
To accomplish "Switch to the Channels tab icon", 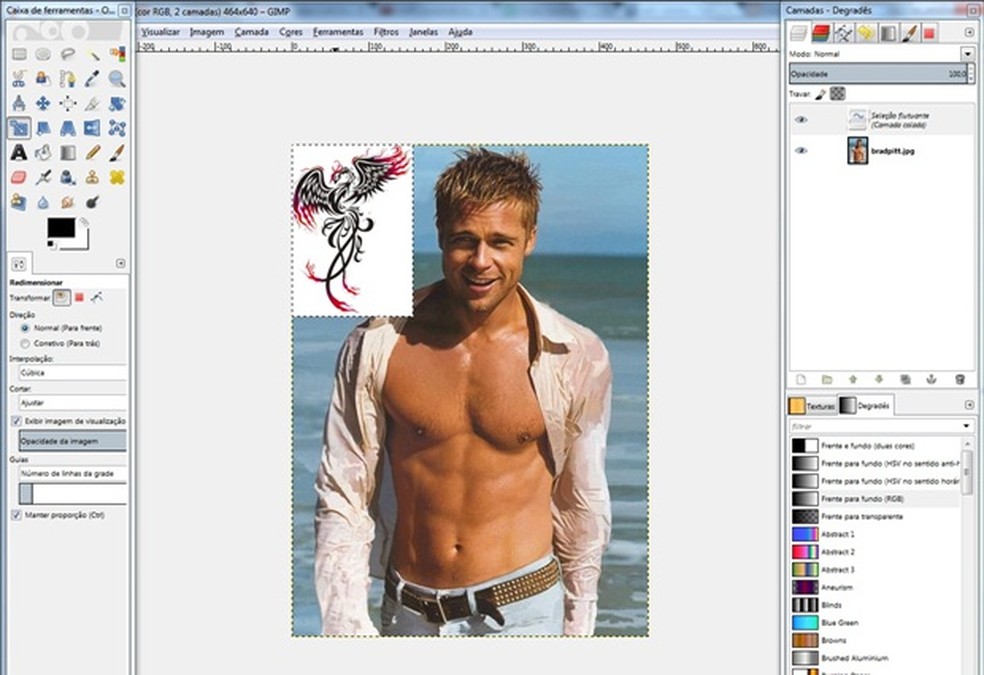I will tap(820, 33).
